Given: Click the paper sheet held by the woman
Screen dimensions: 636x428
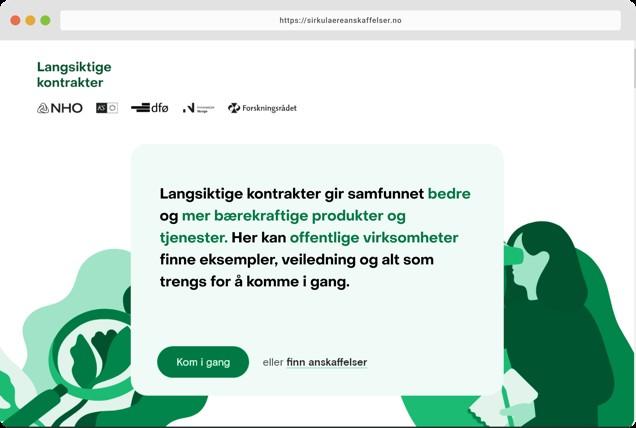Looking at the screenshot, I should [x=503, y=400].
